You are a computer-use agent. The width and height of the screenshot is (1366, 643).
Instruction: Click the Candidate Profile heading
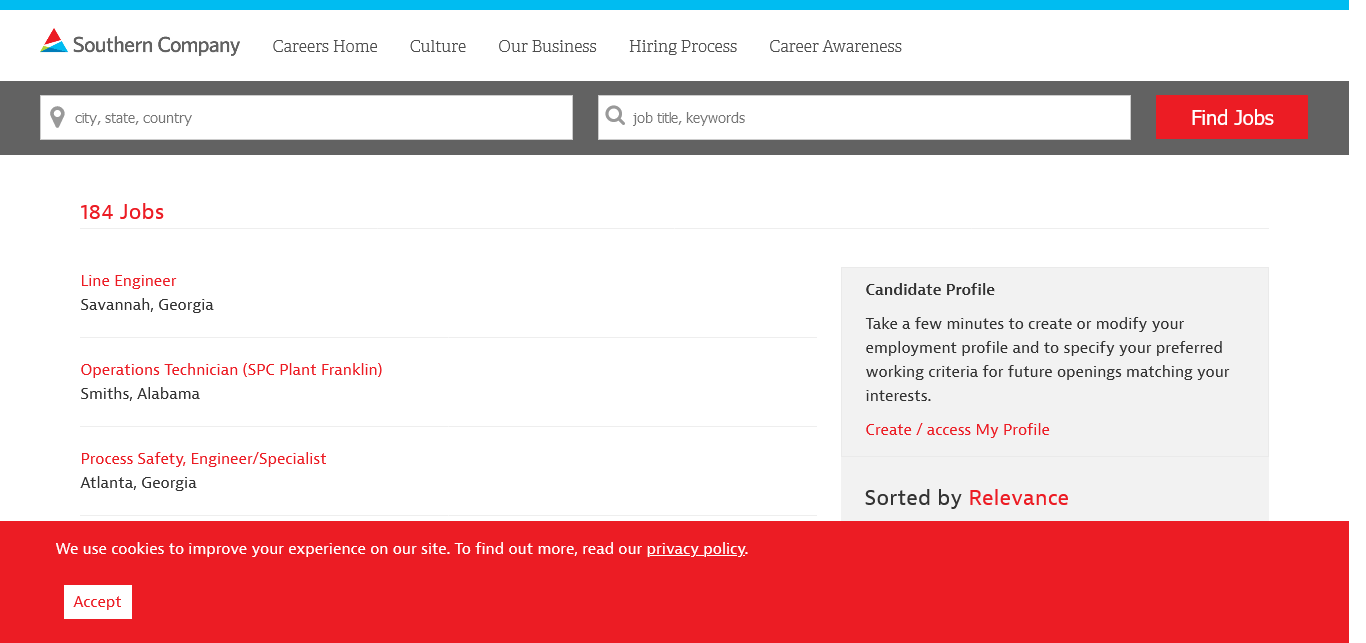tap(930, 290)
